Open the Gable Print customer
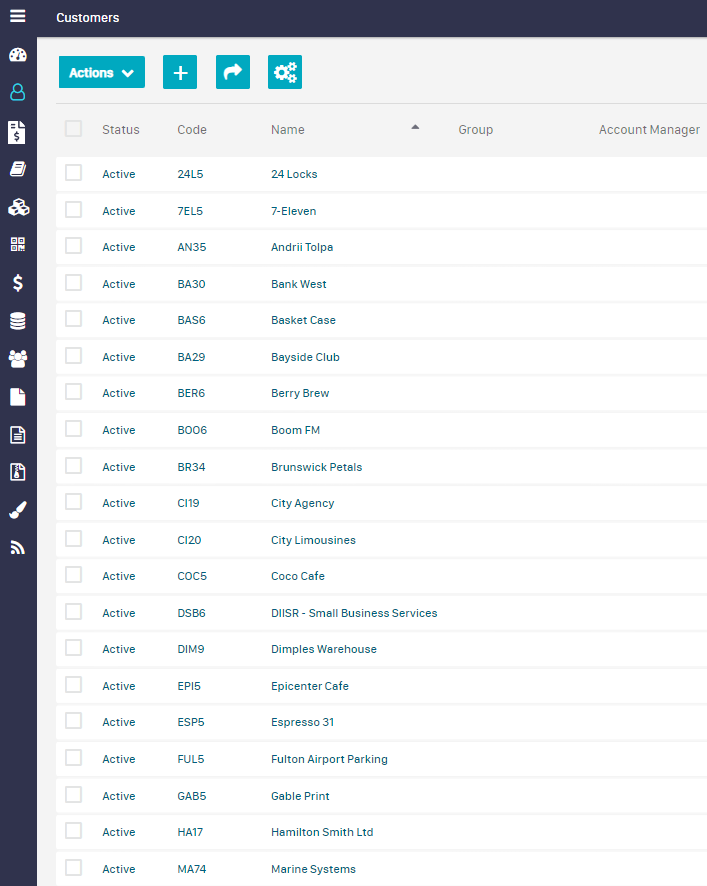Screen dimensions: 707x886 300,796
